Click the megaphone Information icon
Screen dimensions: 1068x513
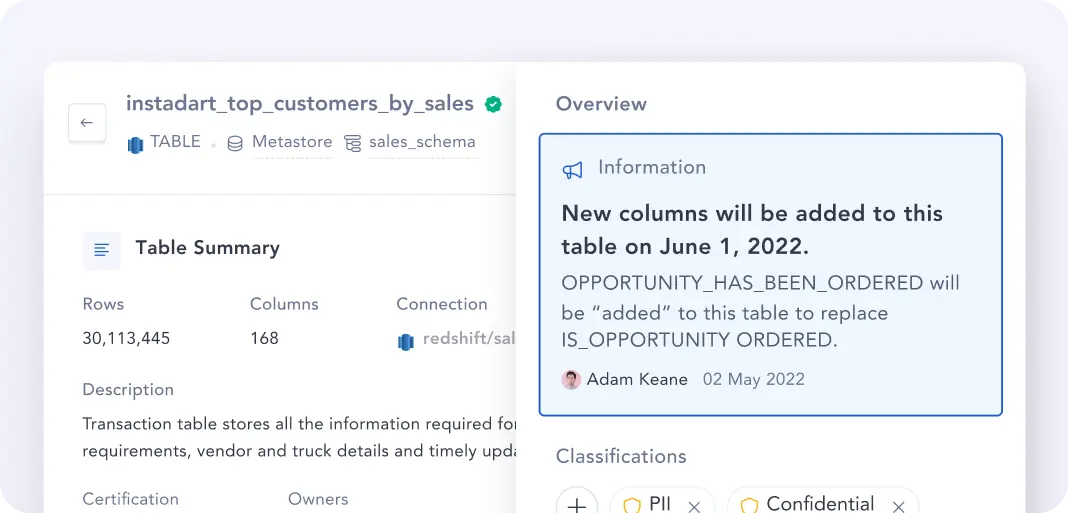pyautogui.click(x=572, y=170)
